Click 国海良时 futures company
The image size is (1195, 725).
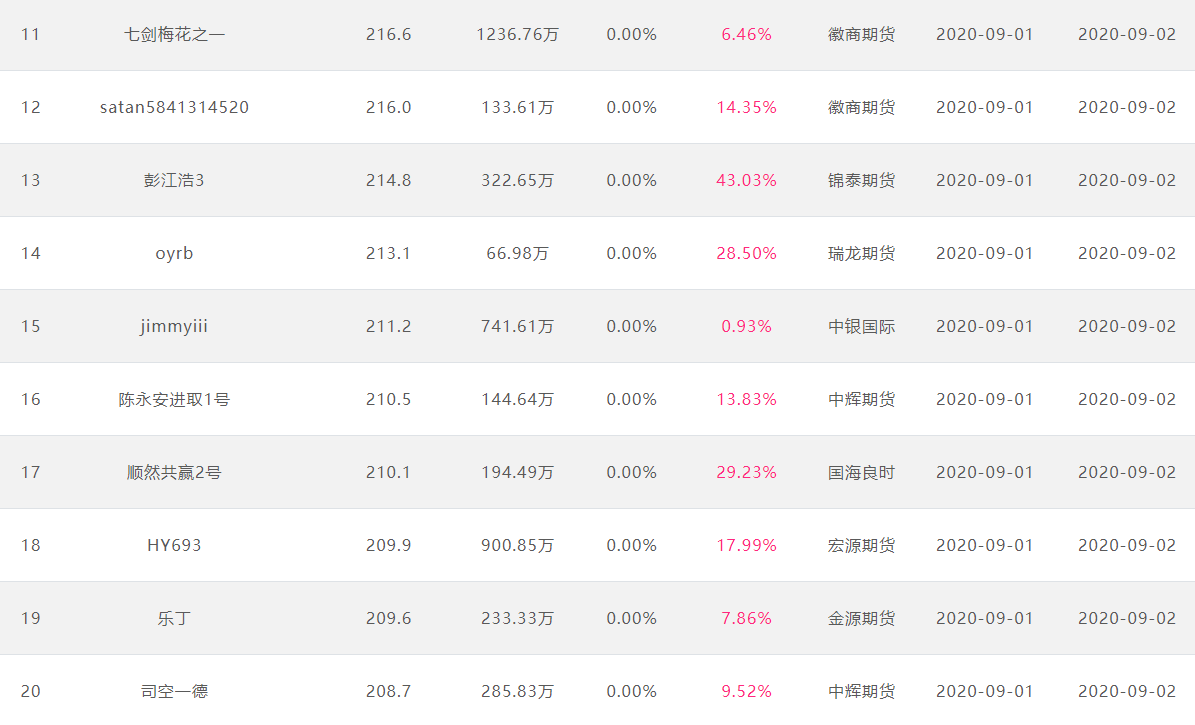pos(861,473)
